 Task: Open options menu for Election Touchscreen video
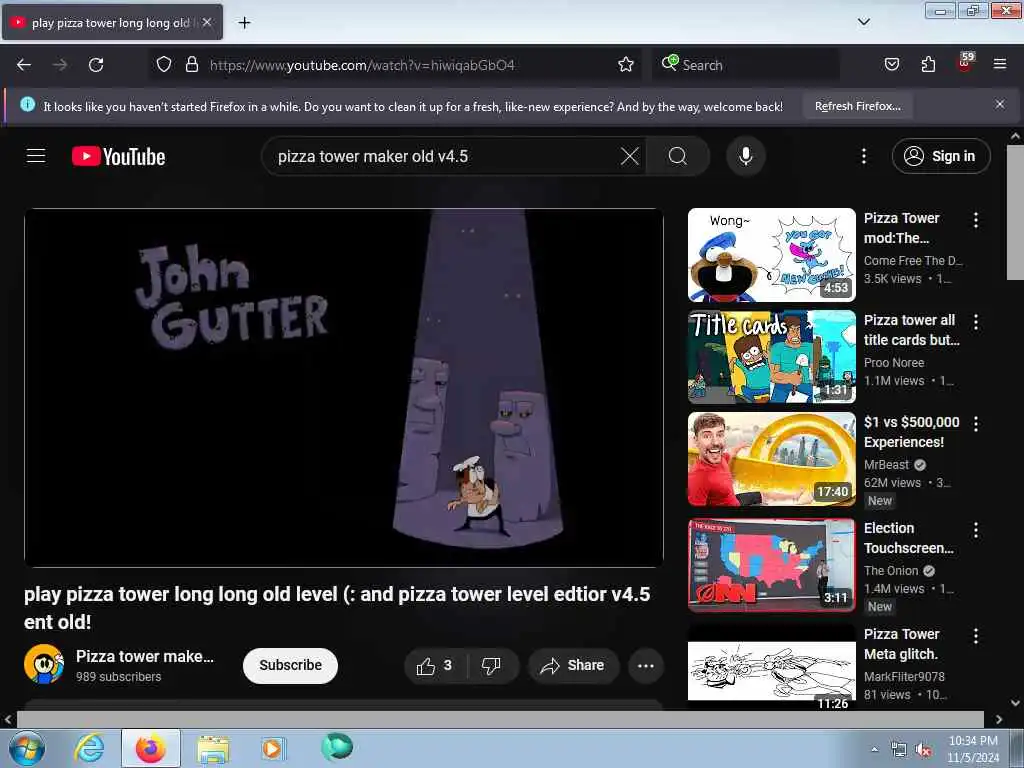point(976,530)
